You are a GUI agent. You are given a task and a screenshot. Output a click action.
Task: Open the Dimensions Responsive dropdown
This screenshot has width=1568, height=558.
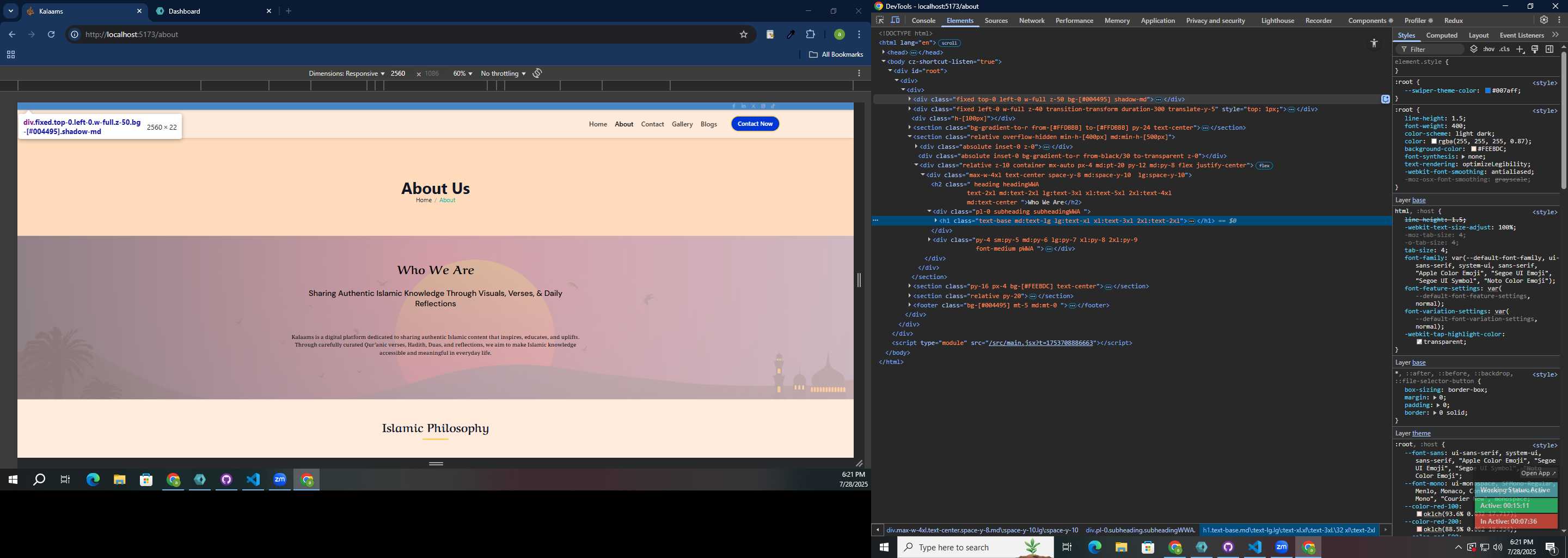pos(346,74)
